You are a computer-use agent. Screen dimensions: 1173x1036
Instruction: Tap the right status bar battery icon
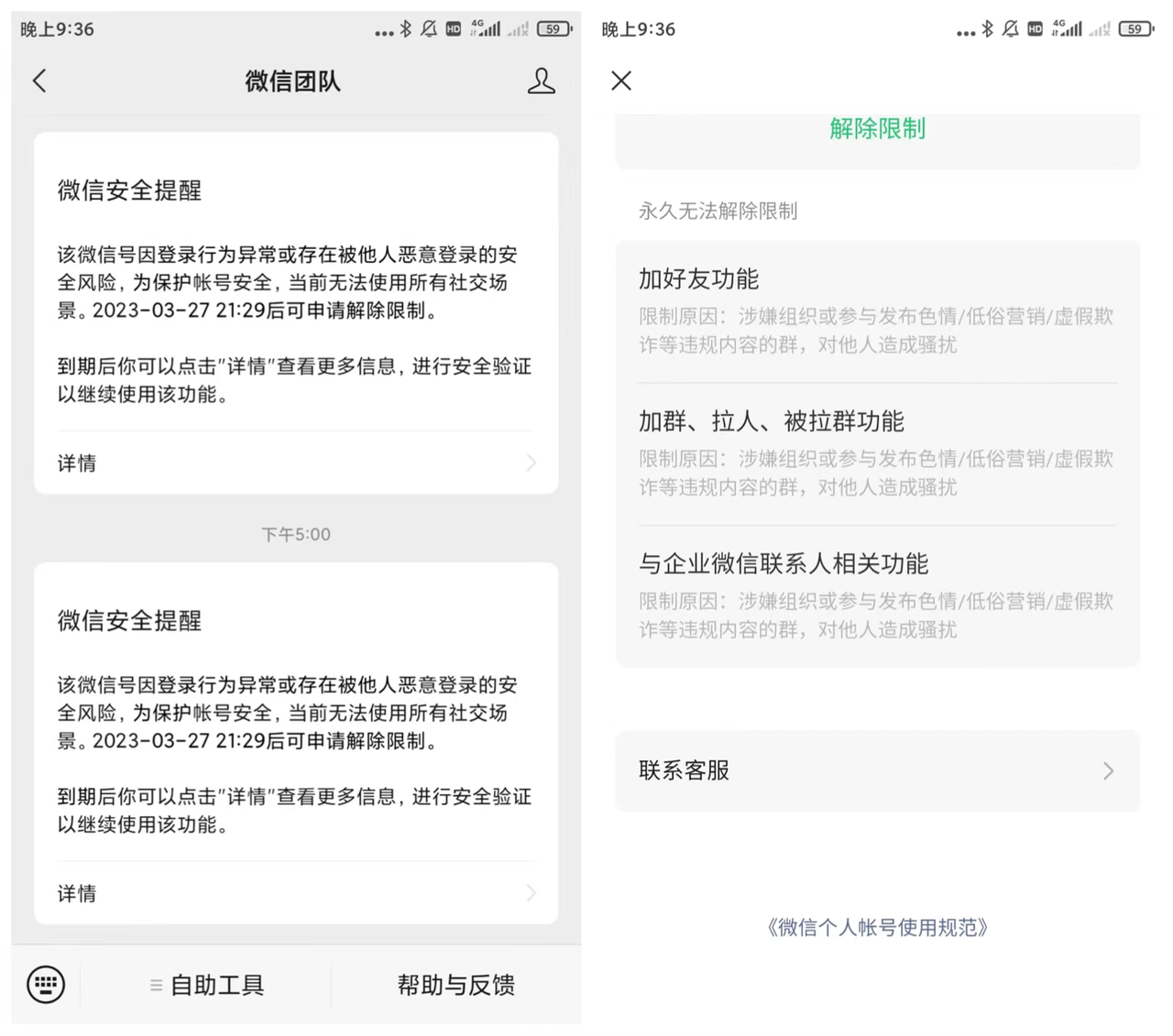tap(1136, 29)
